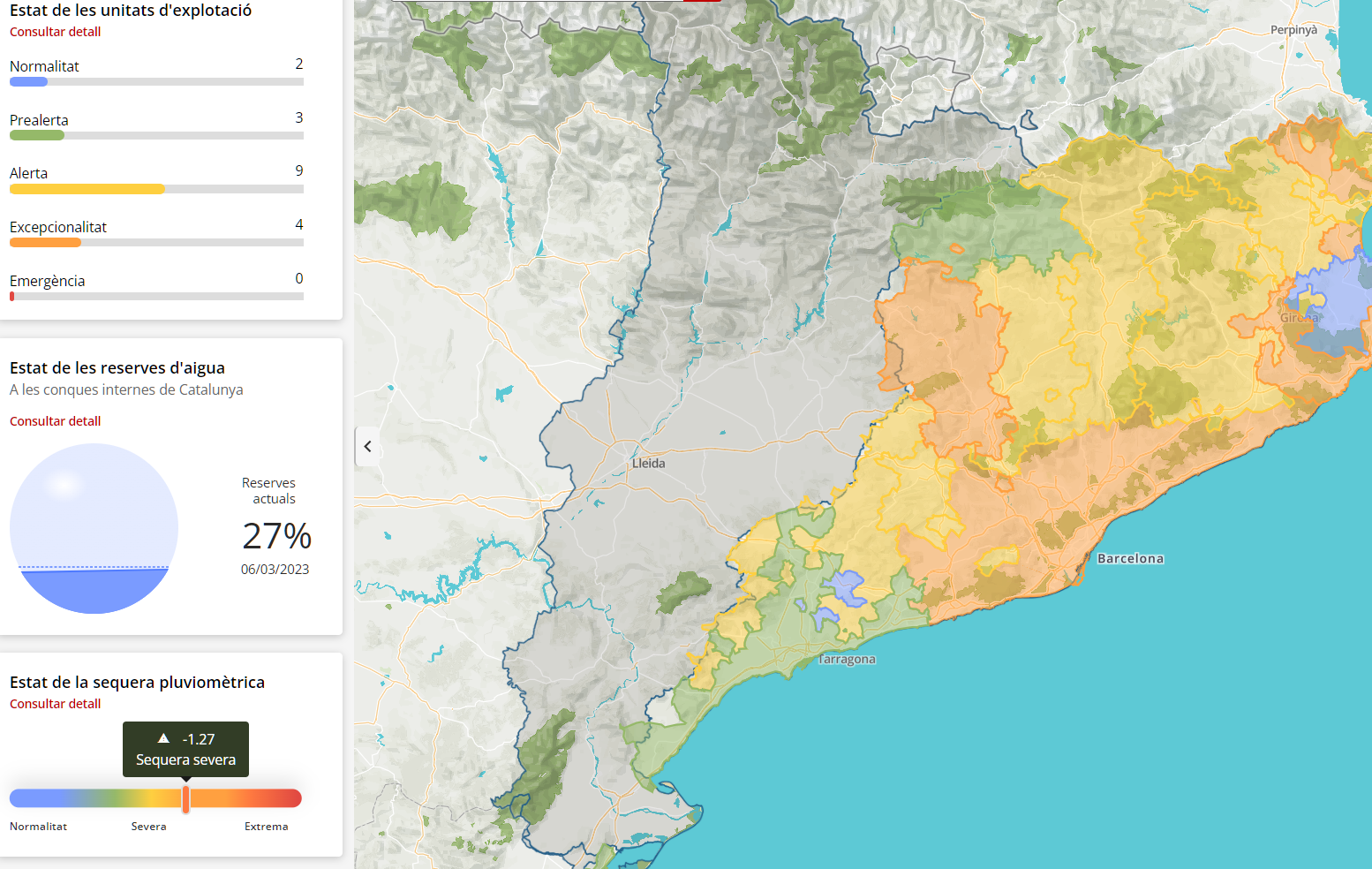This screenshot has height=869, width=1372.
Task: Click the 'Lleida' label on the map
Action: (x=650, y=462)
